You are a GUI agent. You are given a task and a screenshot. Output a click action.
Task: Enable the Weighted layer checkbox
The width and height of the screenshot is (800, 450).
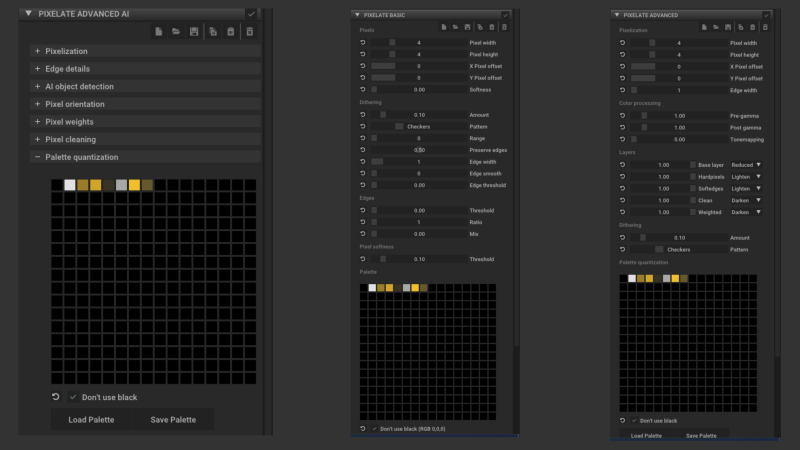(693, 212)
